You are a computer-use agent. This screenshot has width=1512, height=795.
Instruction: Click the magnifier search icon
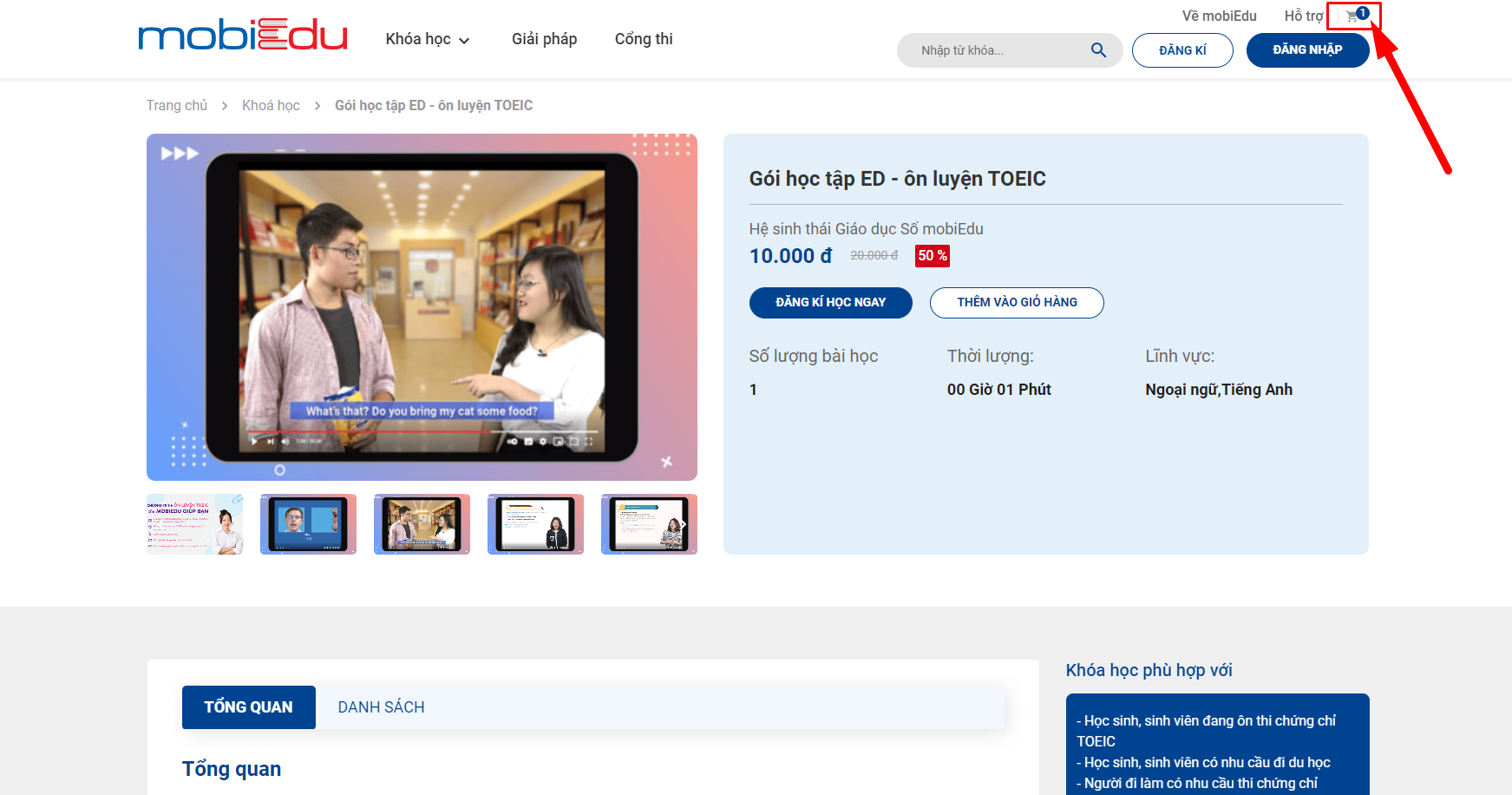(x=1098, y=50)
